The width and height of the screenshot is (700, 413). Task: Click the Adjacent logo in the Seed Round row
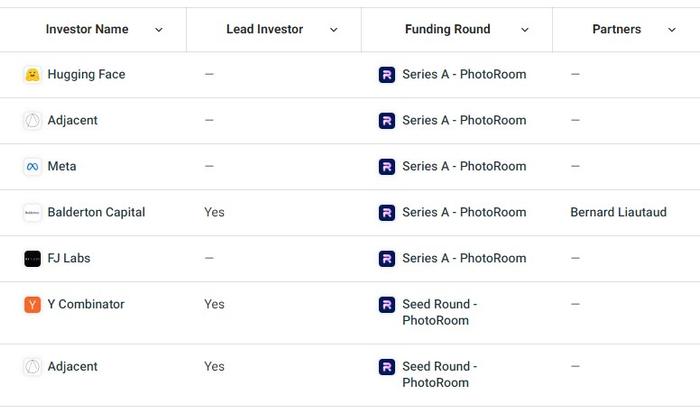32,367
